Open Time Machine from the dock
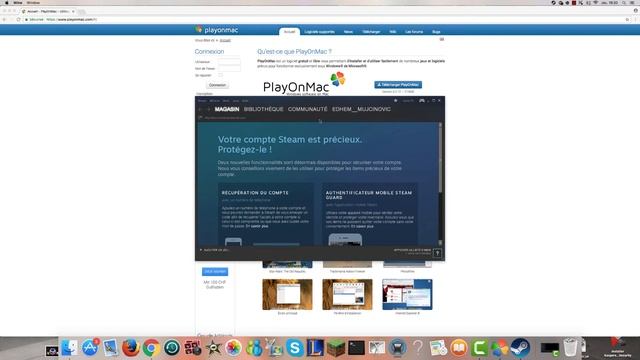Image resolution: width=640 pixels, height=360 pixels. 172,348
